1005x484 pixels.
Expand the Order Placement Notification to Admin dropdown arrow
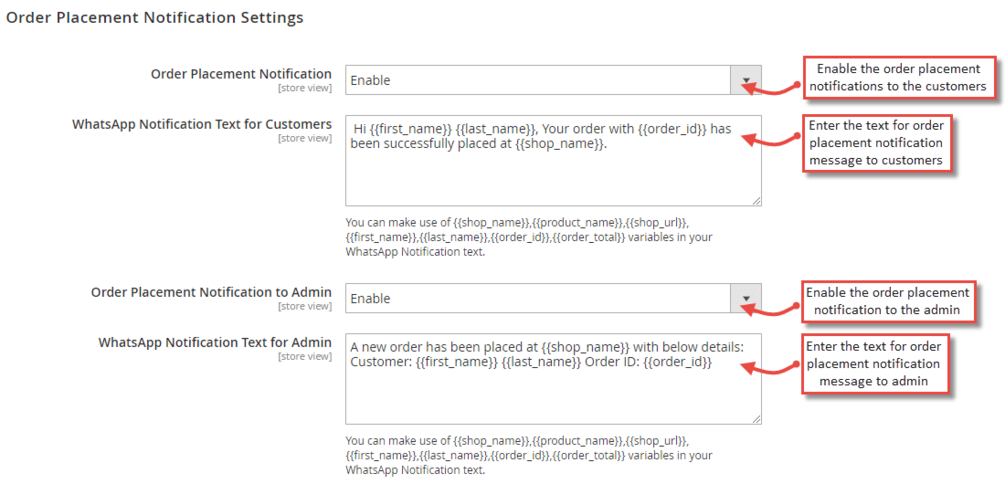(746, 299)
